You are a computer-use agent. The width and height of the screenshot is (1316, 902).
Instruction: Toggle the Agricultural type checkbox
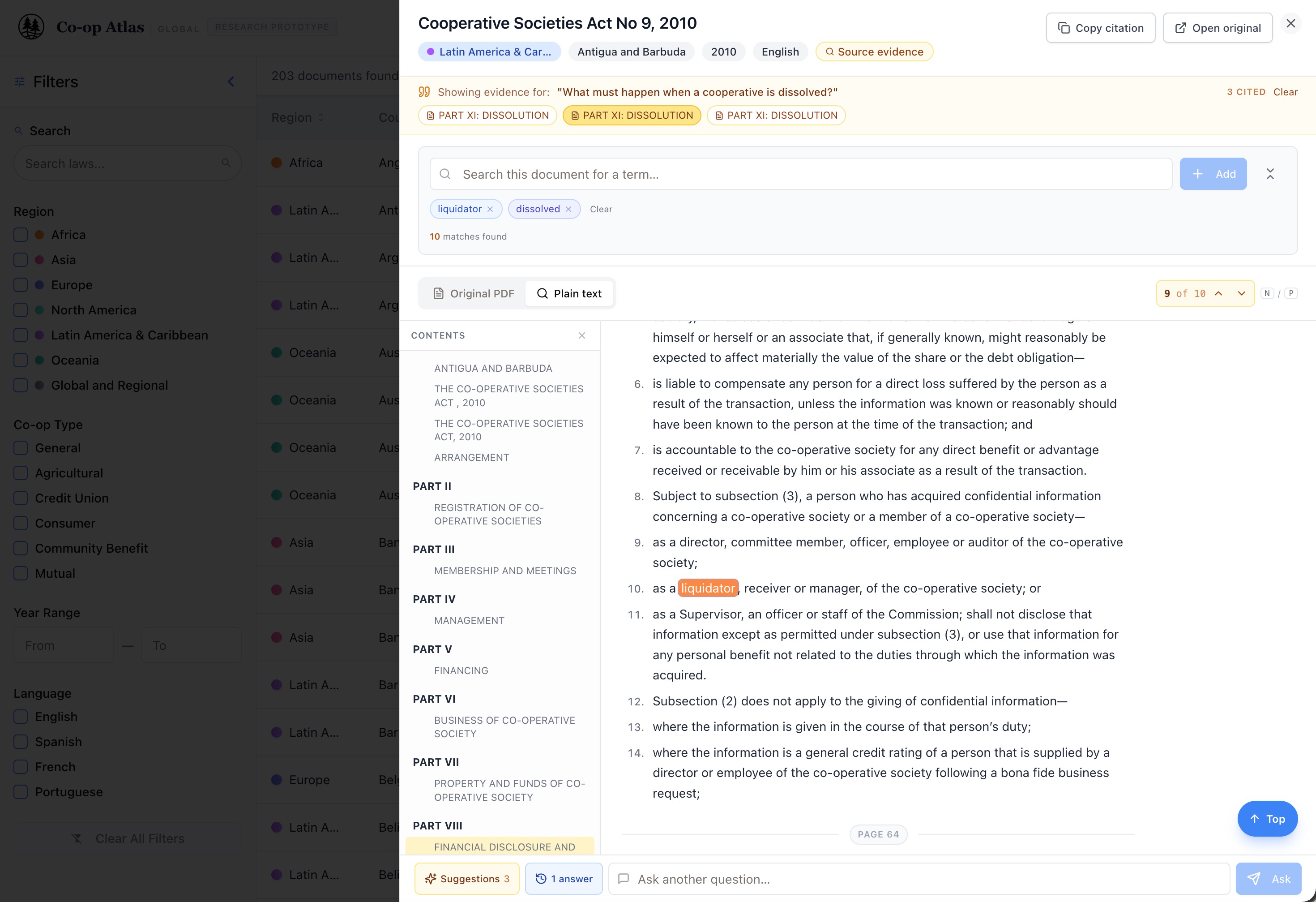pyautogui.click(x=21, y=473)
